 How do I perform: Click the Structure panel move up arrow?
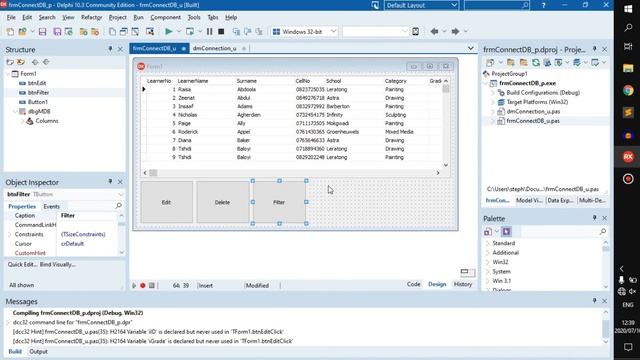coord(35,62)
